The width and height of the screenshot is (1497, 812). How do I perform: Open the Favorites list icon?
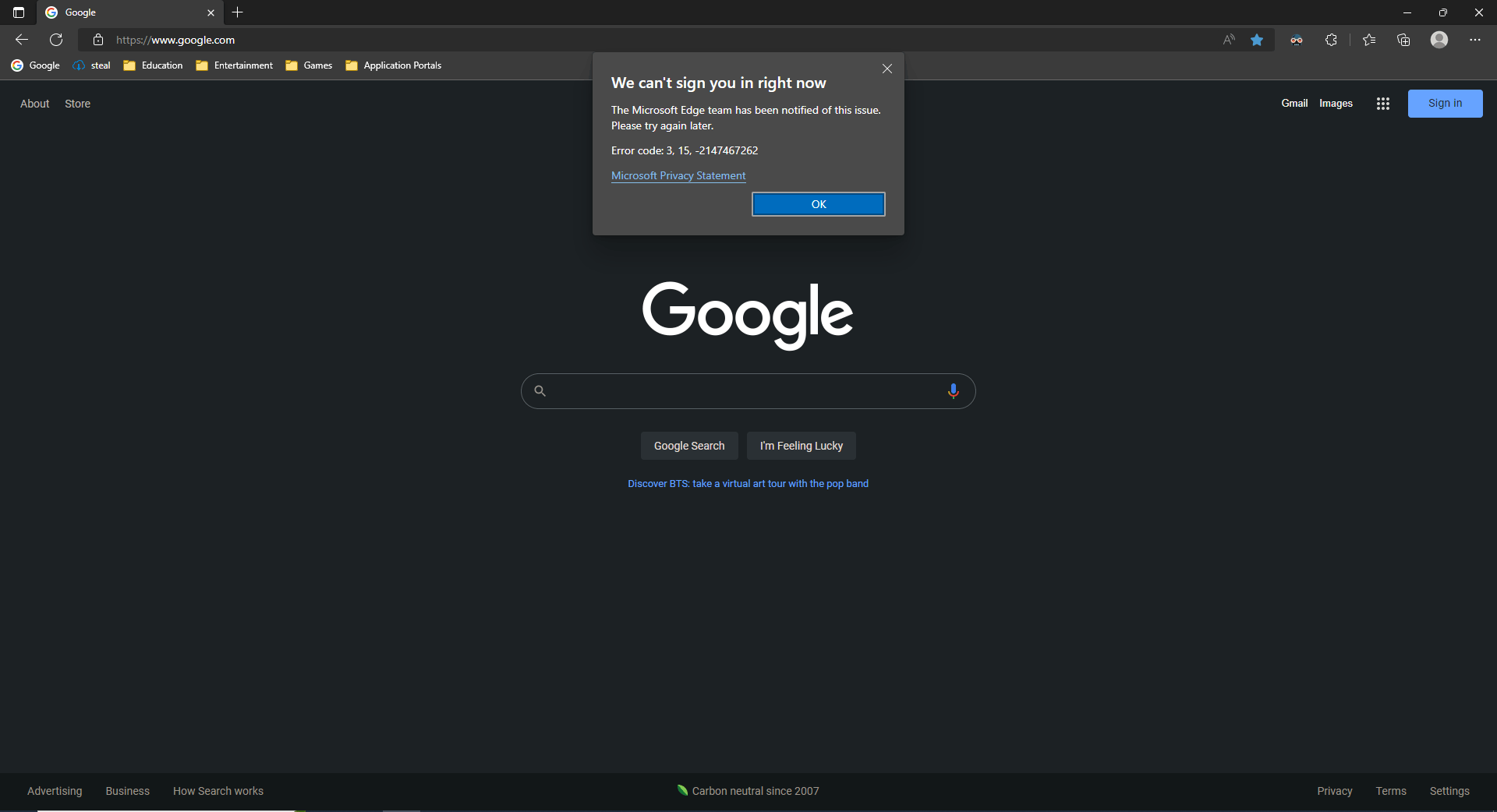(x=1369, y=40)
